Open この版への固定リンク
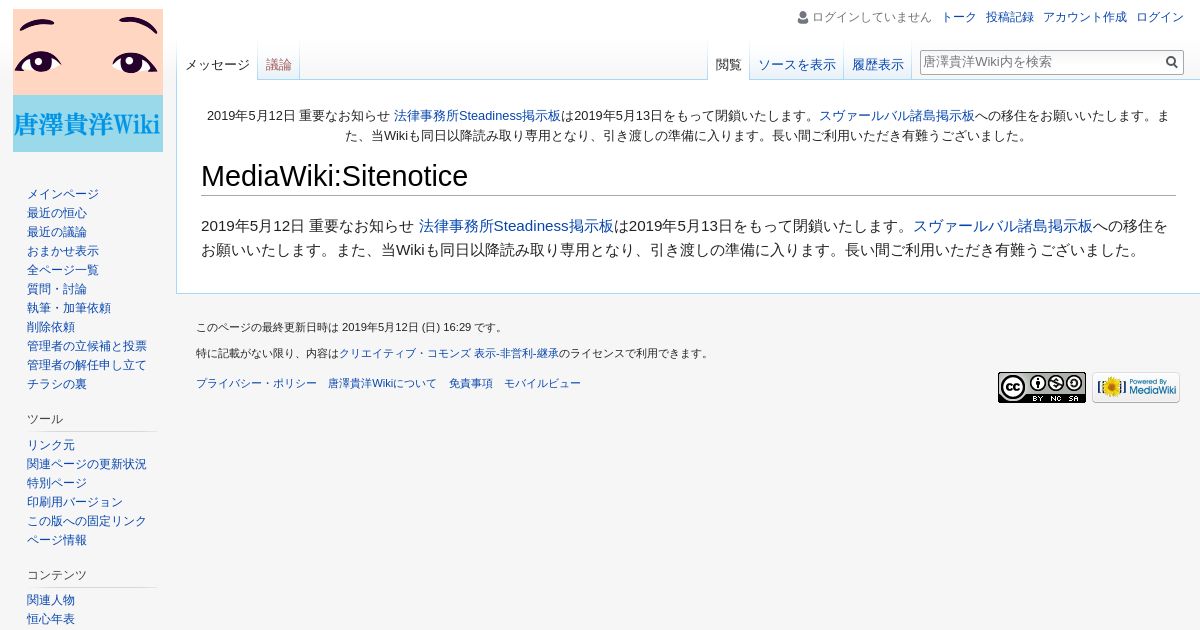This screenshot has width=1200, height=630. 87,521
